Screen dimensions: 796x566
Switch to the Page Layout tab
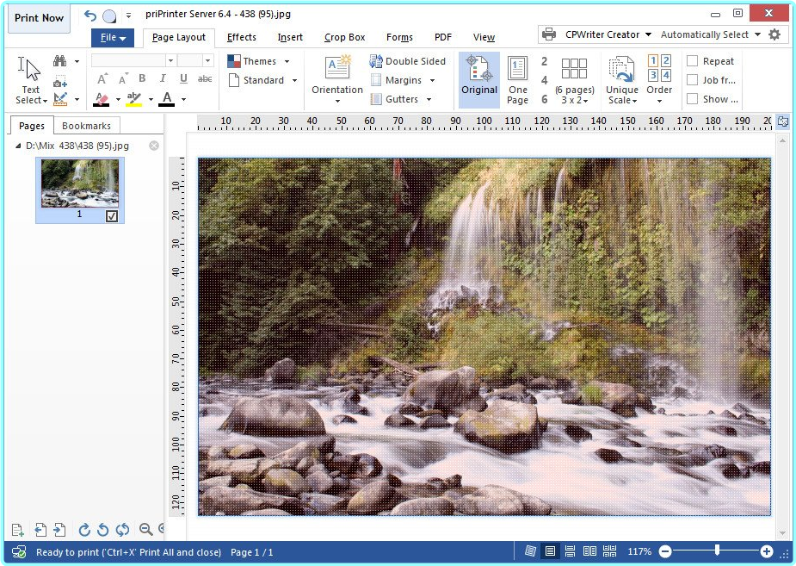(179, 38)
